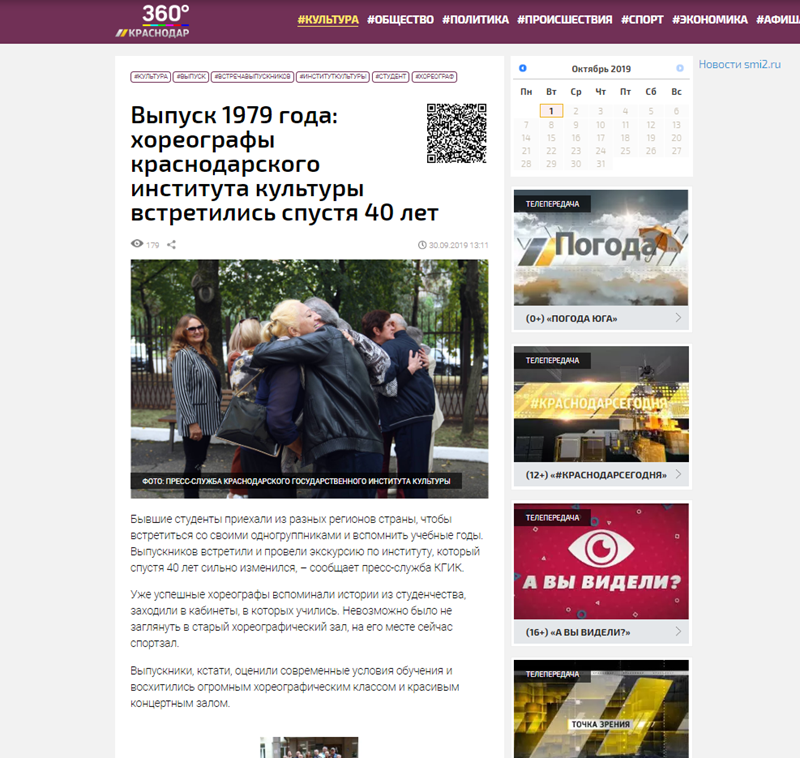The width and height of the screenshot is (800, 758).
Task: Switch to the #СПОРТ section
Action: click(x=642, y=19)
